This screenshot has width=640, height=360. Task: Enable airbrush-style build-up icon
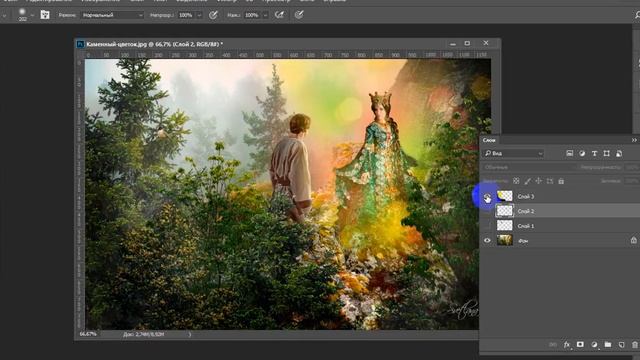(x=279, y=15)
